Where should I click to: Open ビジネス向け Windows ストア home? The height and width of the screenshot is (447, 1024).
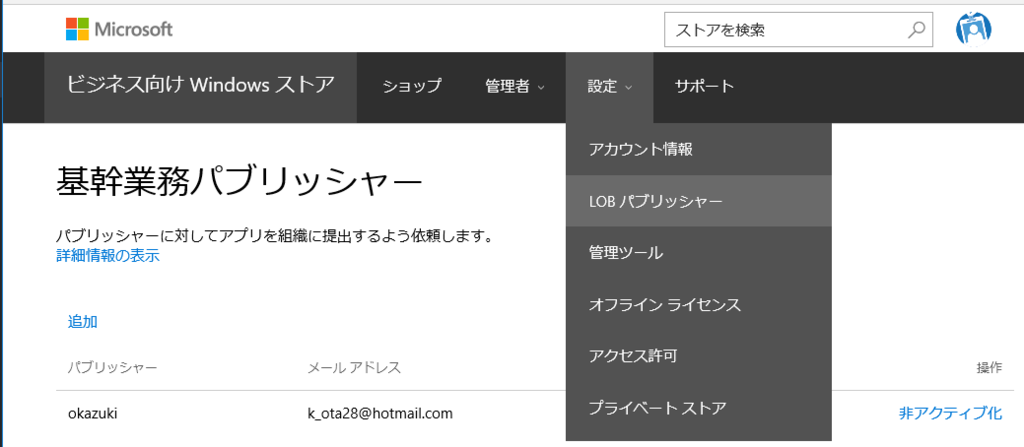pyautogui.click(x=200, y=86)
